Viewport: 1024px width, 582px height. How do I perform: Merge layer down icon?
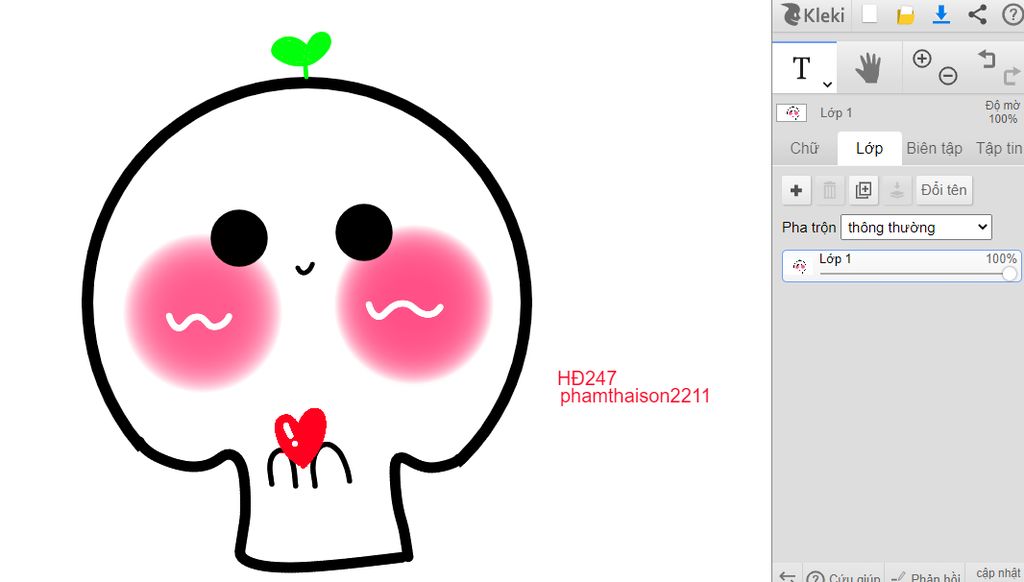click(x=897, y=190)
